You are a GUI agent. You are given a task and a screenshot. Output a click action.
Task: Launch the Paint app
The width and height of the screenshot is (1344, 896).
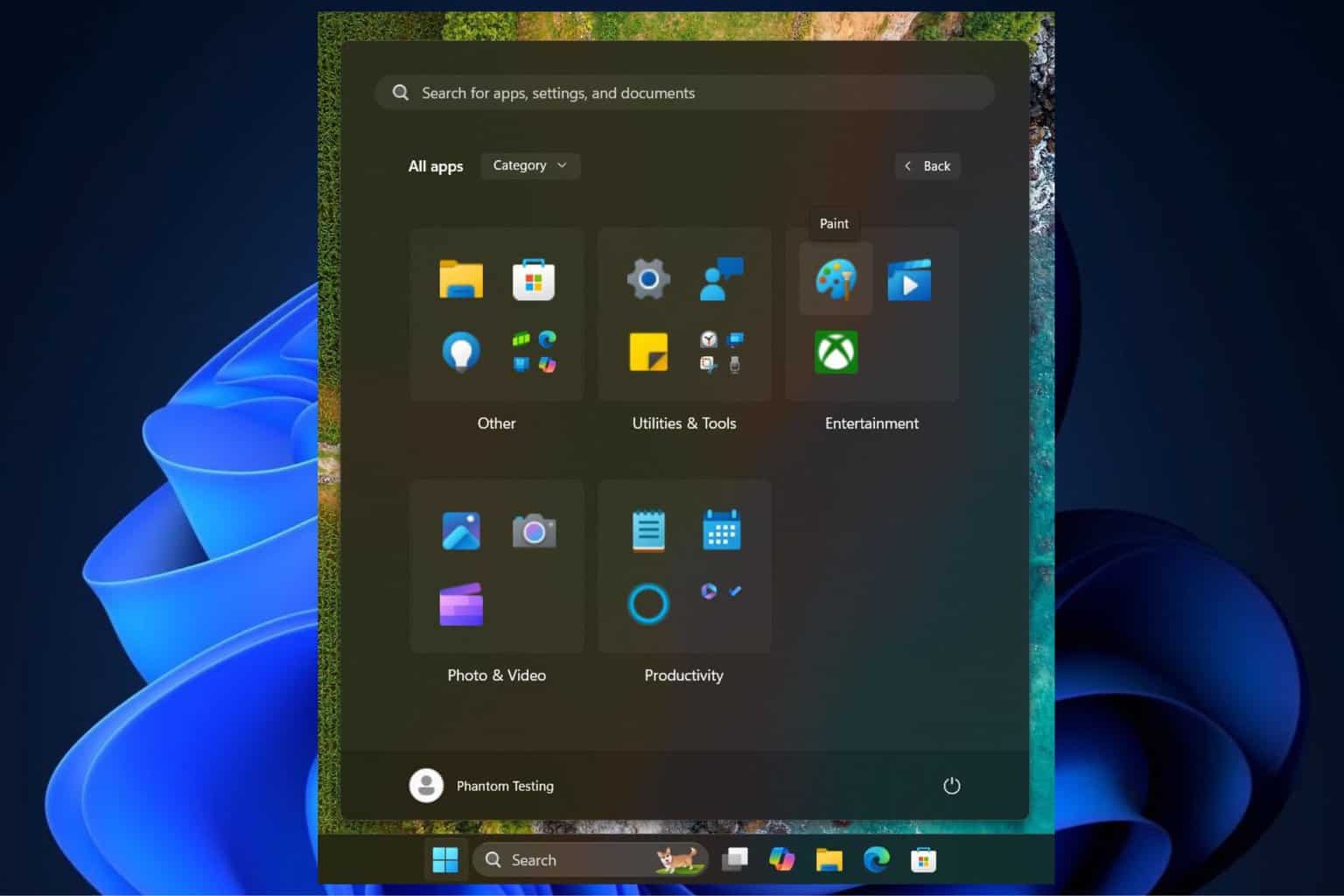pyautogui.click(x=836, y=279)
